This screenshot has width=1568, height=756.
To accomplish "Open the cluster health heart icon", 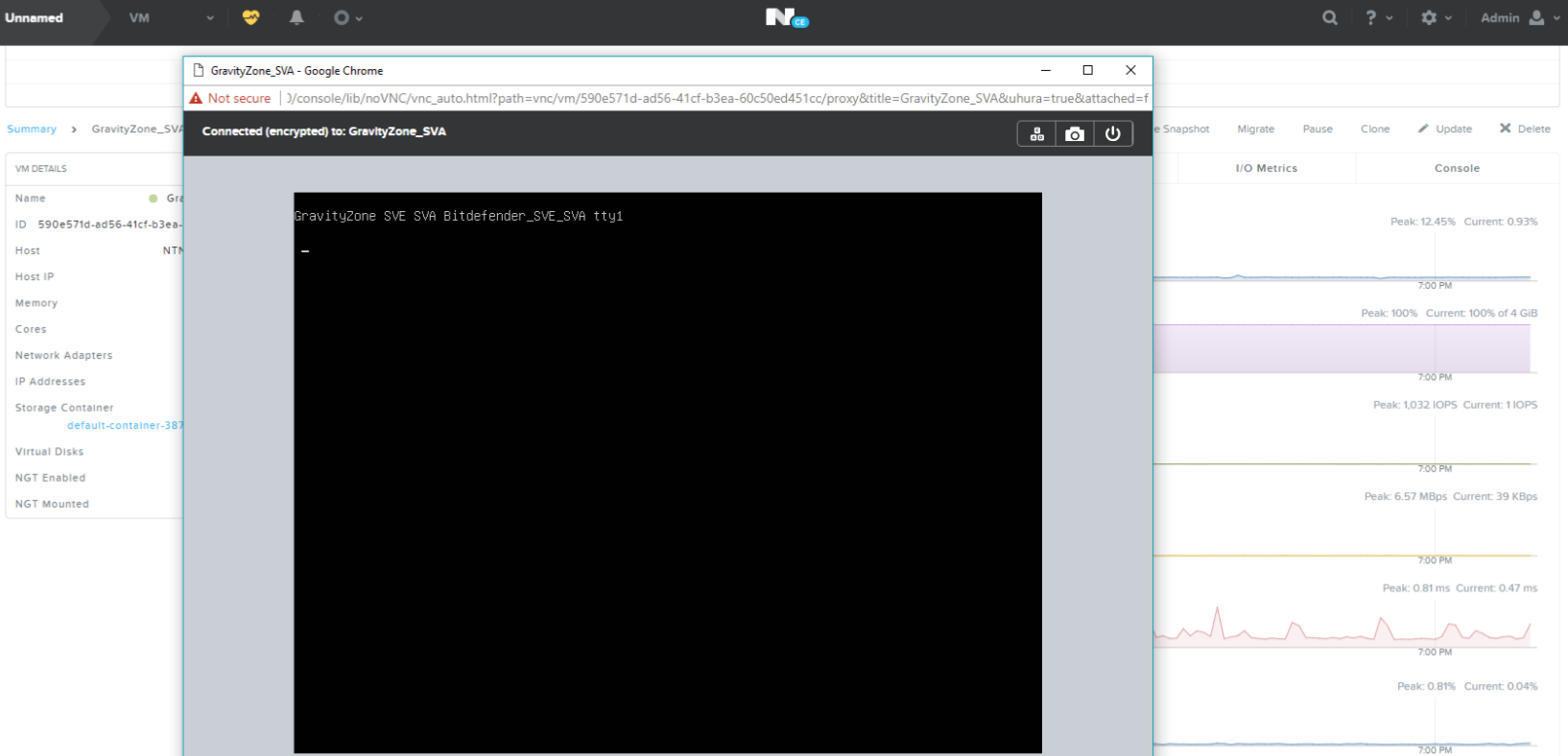I will (250, 17).
